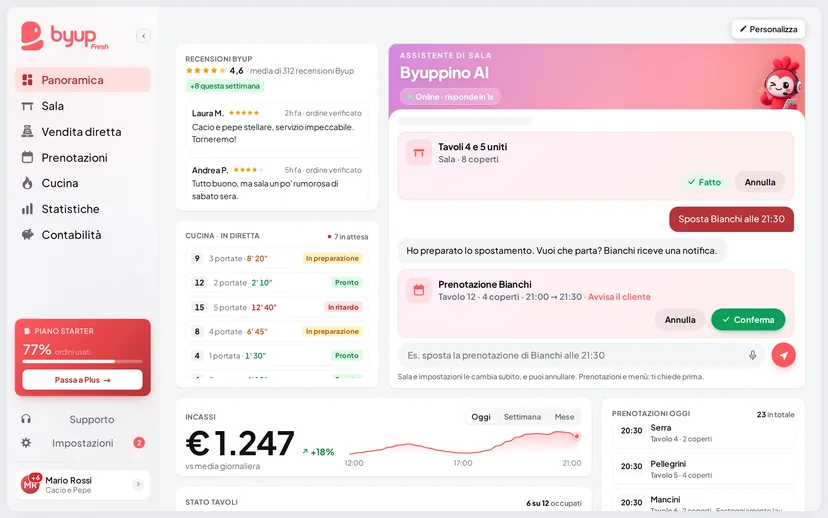
Task: Click the Cucina flame icon
Action: pyautogui.click(x=27, y=183)
